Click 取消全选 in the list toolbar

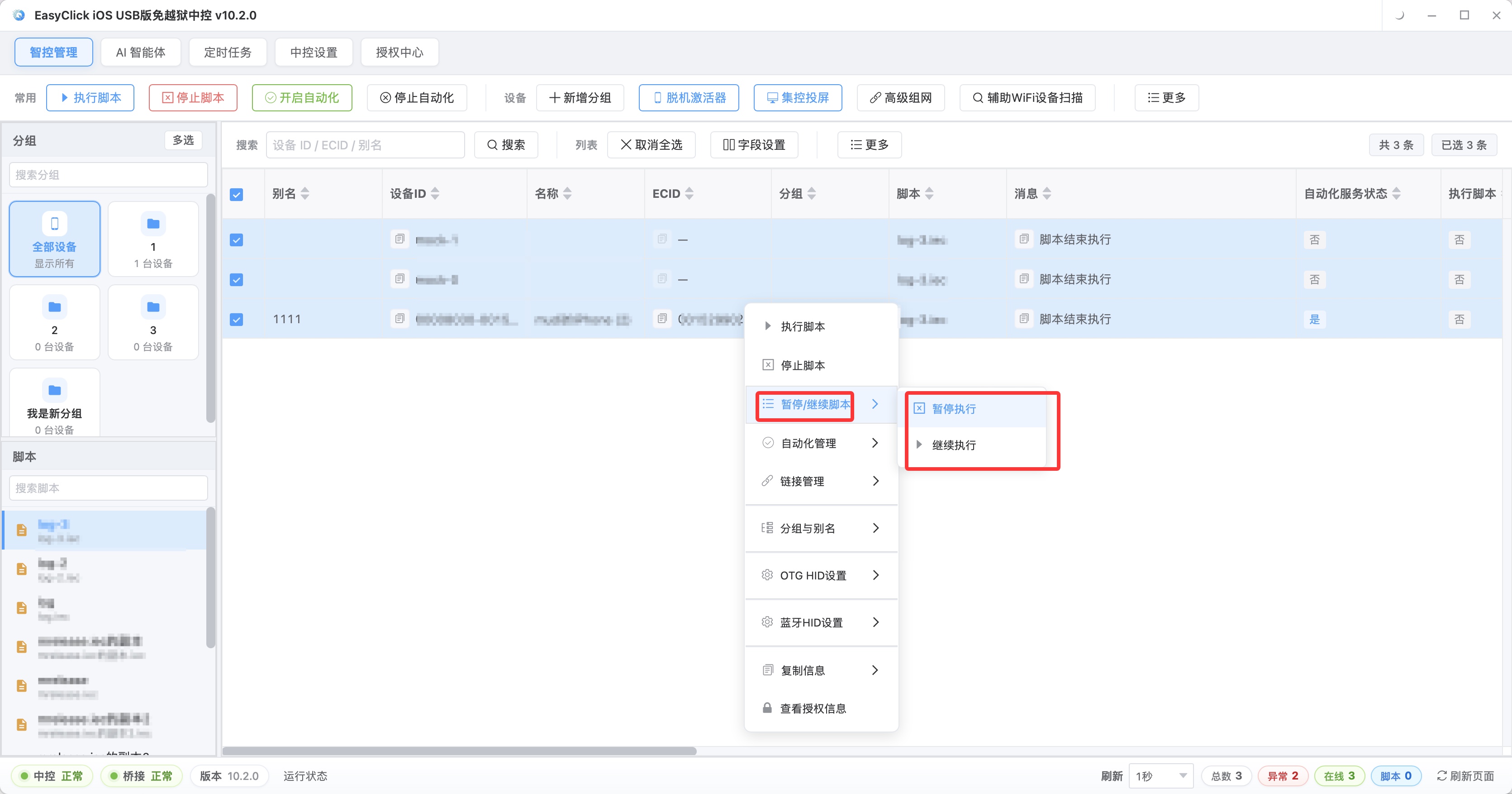coord(651,144)
